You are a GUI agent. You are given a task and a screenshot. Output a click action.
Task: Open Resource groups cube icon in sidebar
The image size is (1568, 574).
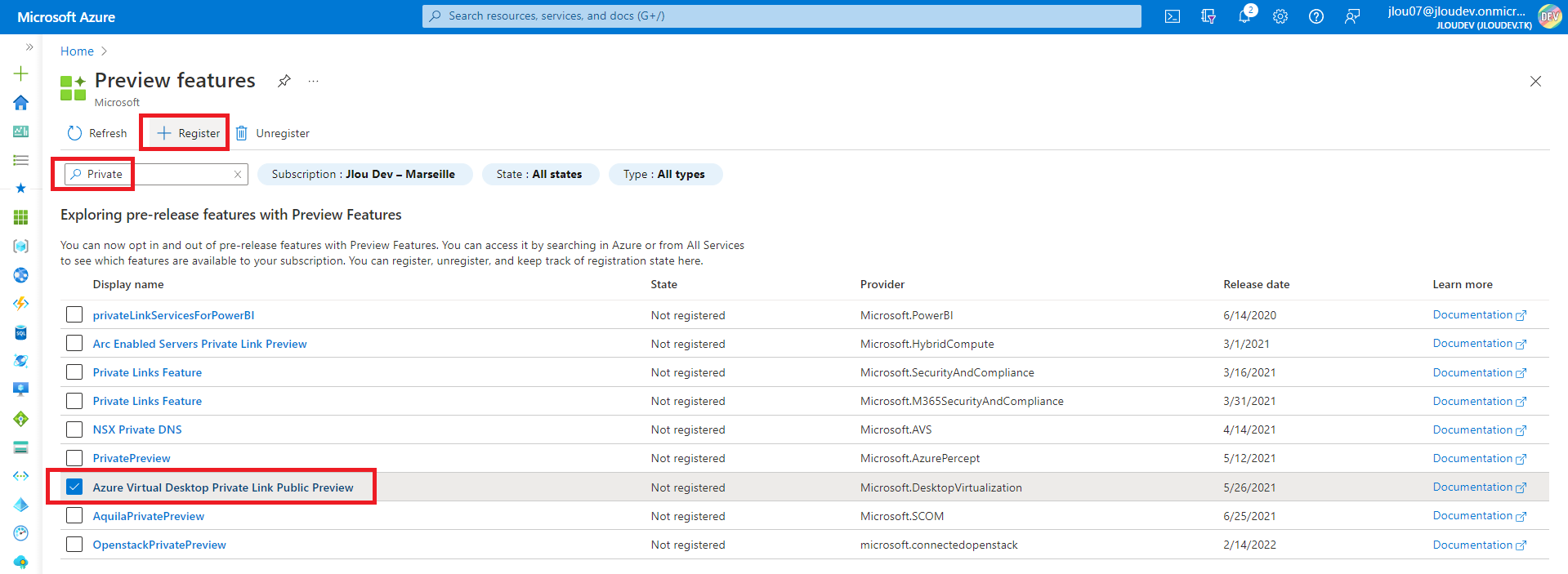click(21, 246)
